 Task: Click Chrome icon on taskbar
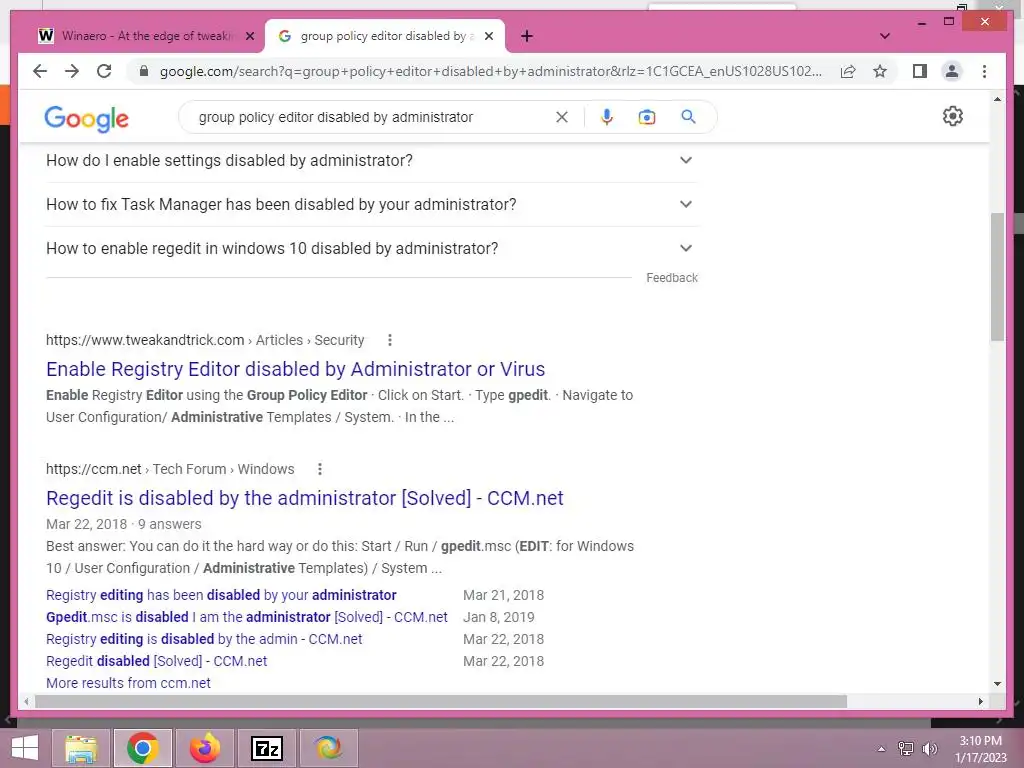point(143,748)
